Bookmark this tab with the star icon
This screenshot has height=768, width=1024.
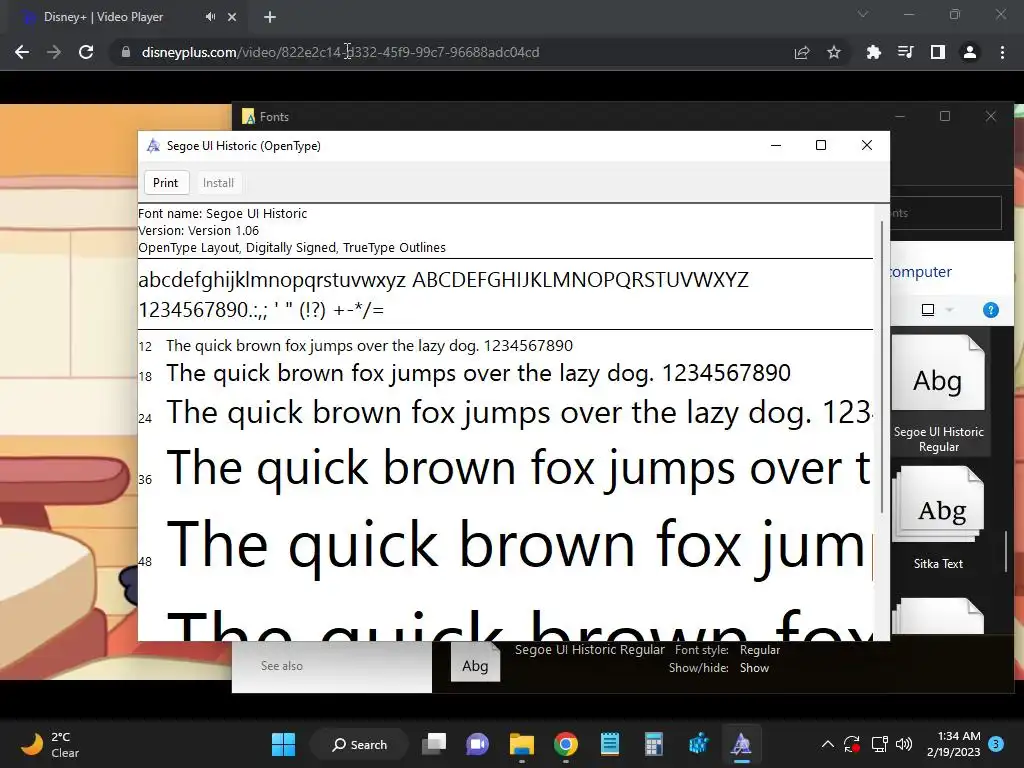tap(834, 52)
